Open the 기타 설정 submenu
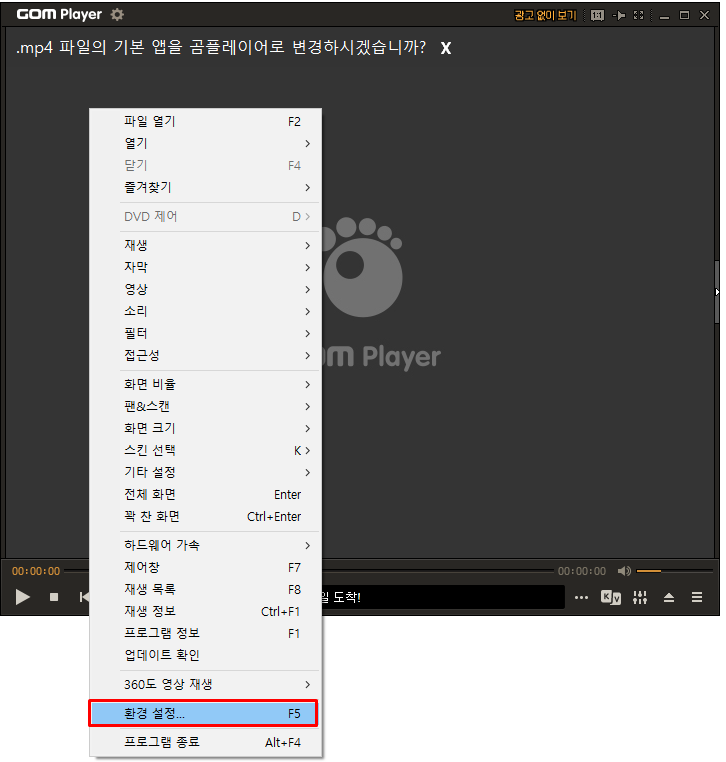726x762 pixels. [x=205, y=472]
